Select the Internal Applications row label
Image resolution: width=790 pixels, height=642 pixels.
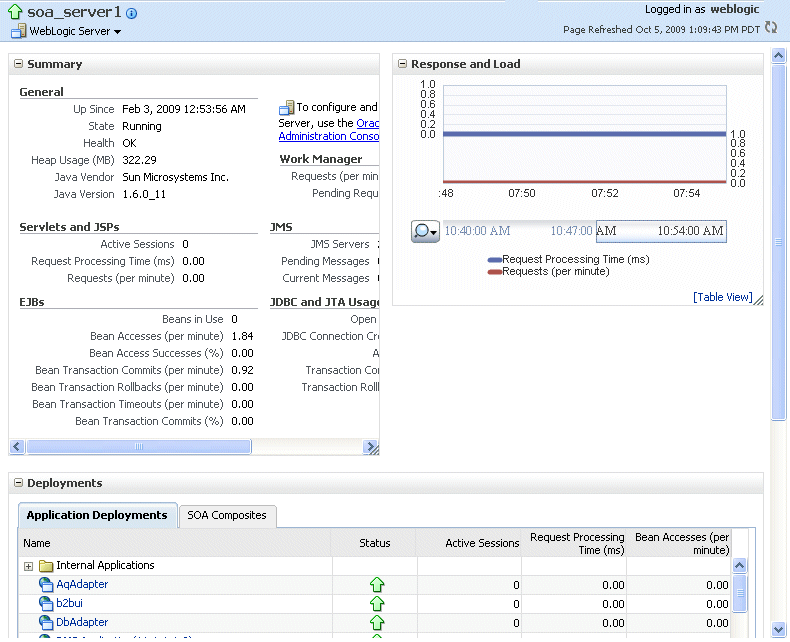coord(105,565)
